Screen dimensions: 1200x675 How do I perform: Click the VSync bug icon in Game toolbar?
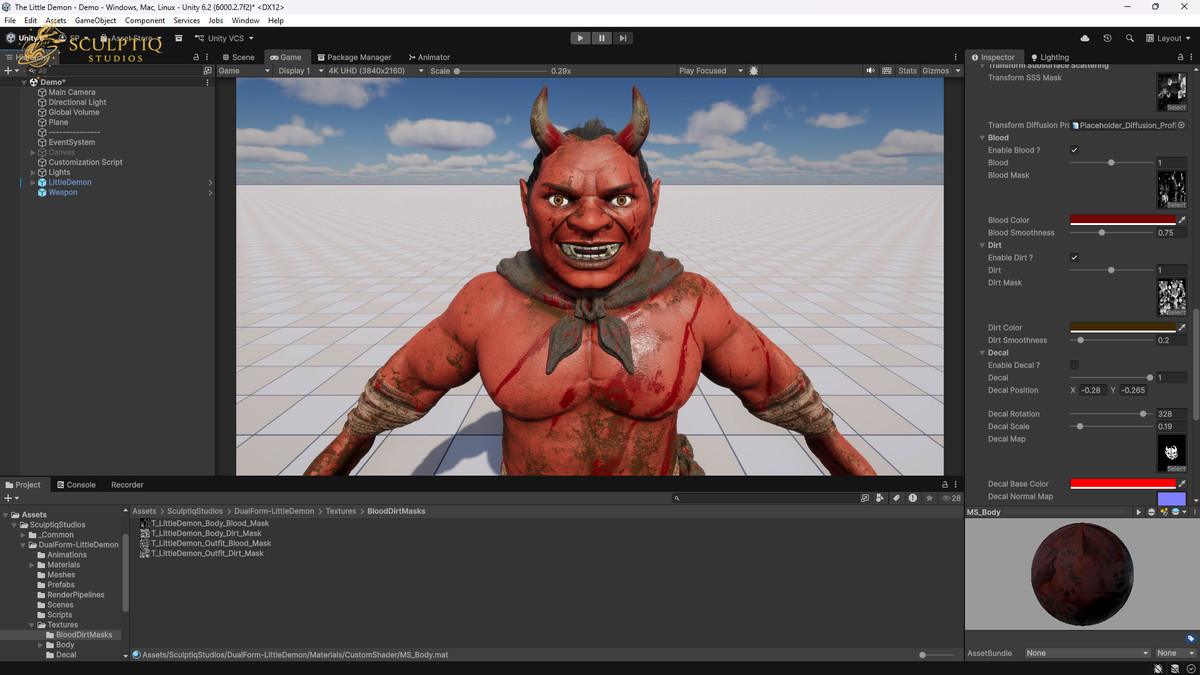(x=754, y=71)
